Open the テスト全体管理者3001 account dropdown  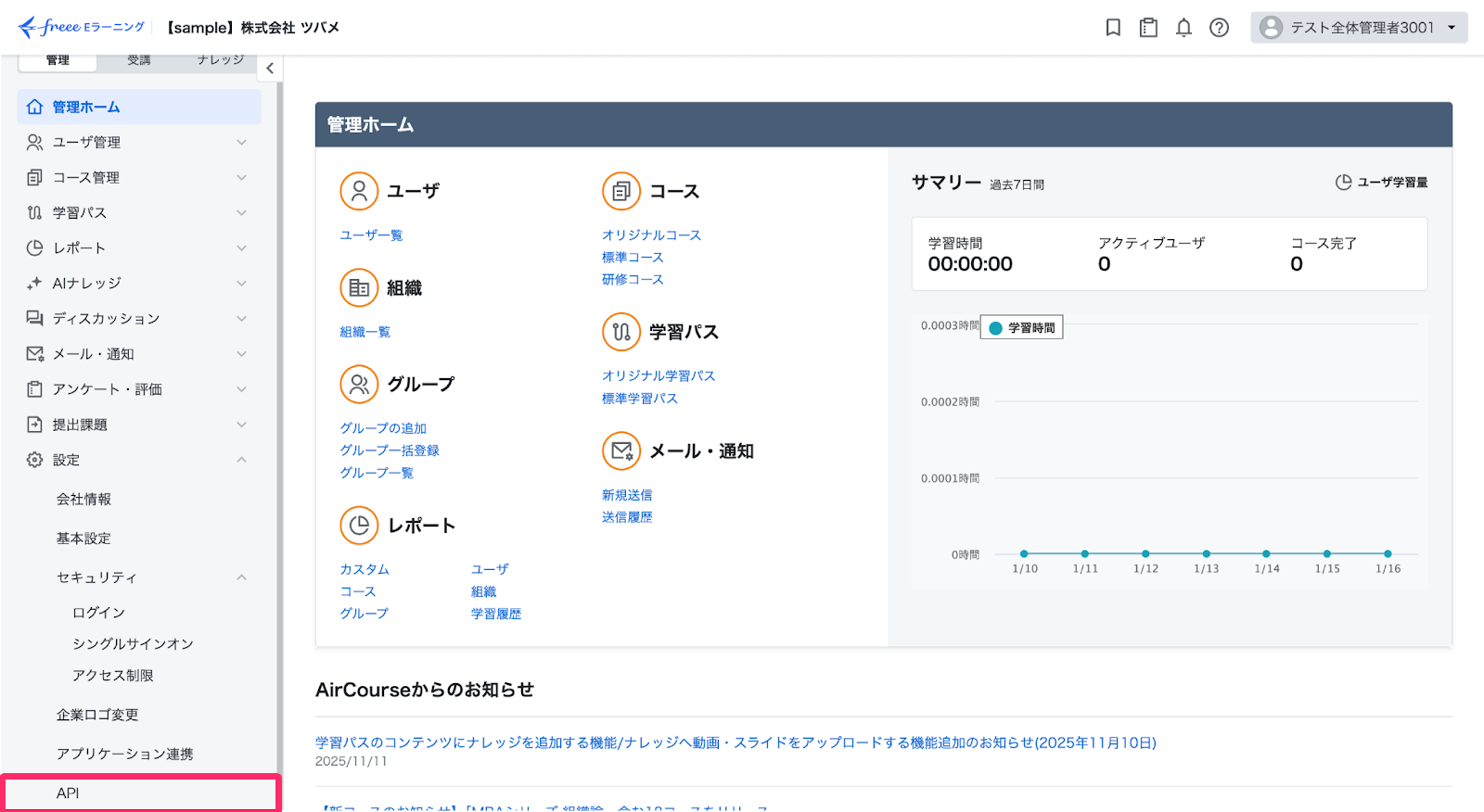click(1359, 28)
